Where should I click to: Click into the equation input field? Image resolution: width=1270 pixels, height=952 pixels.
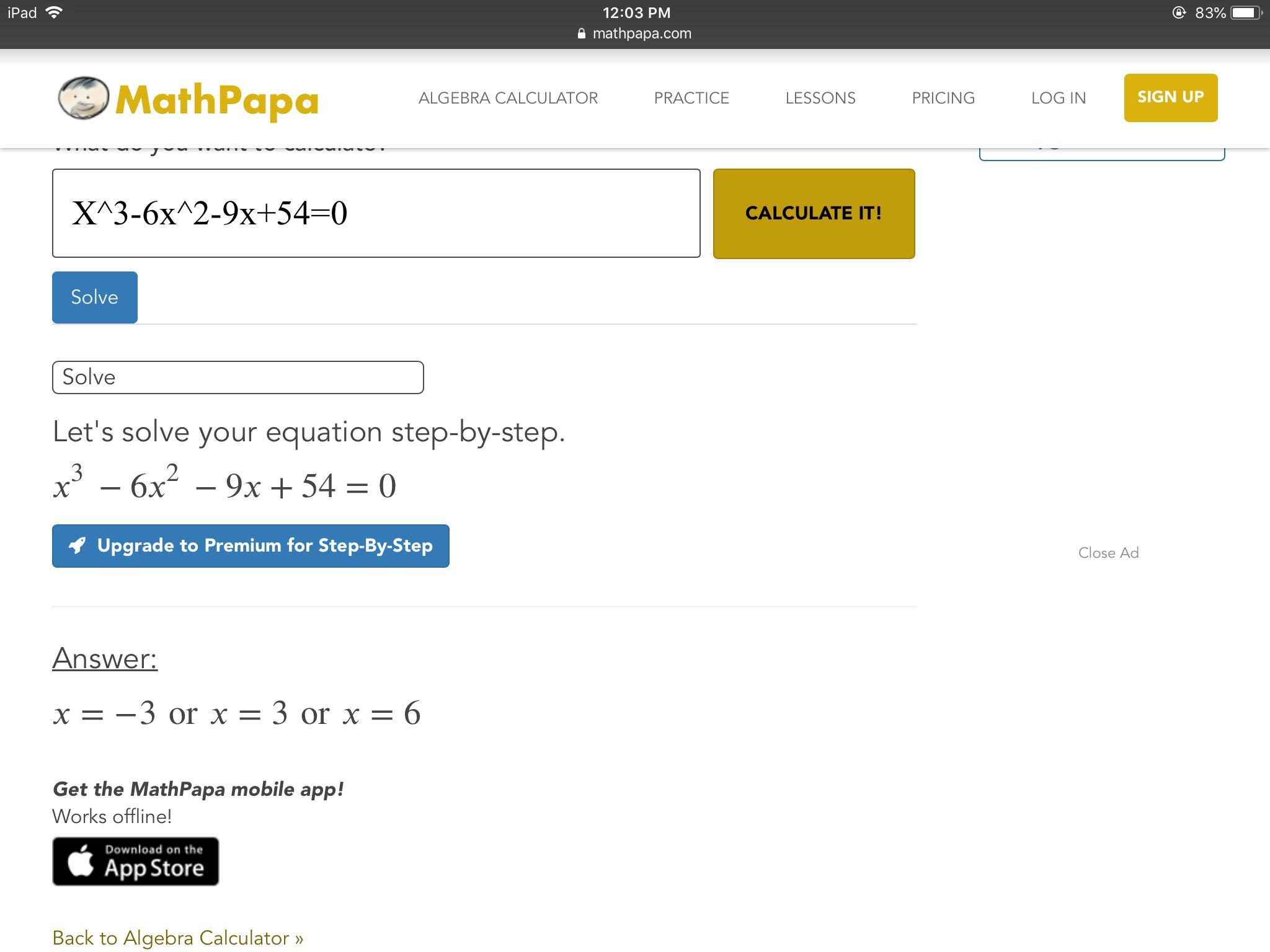[x=376, y=213]
